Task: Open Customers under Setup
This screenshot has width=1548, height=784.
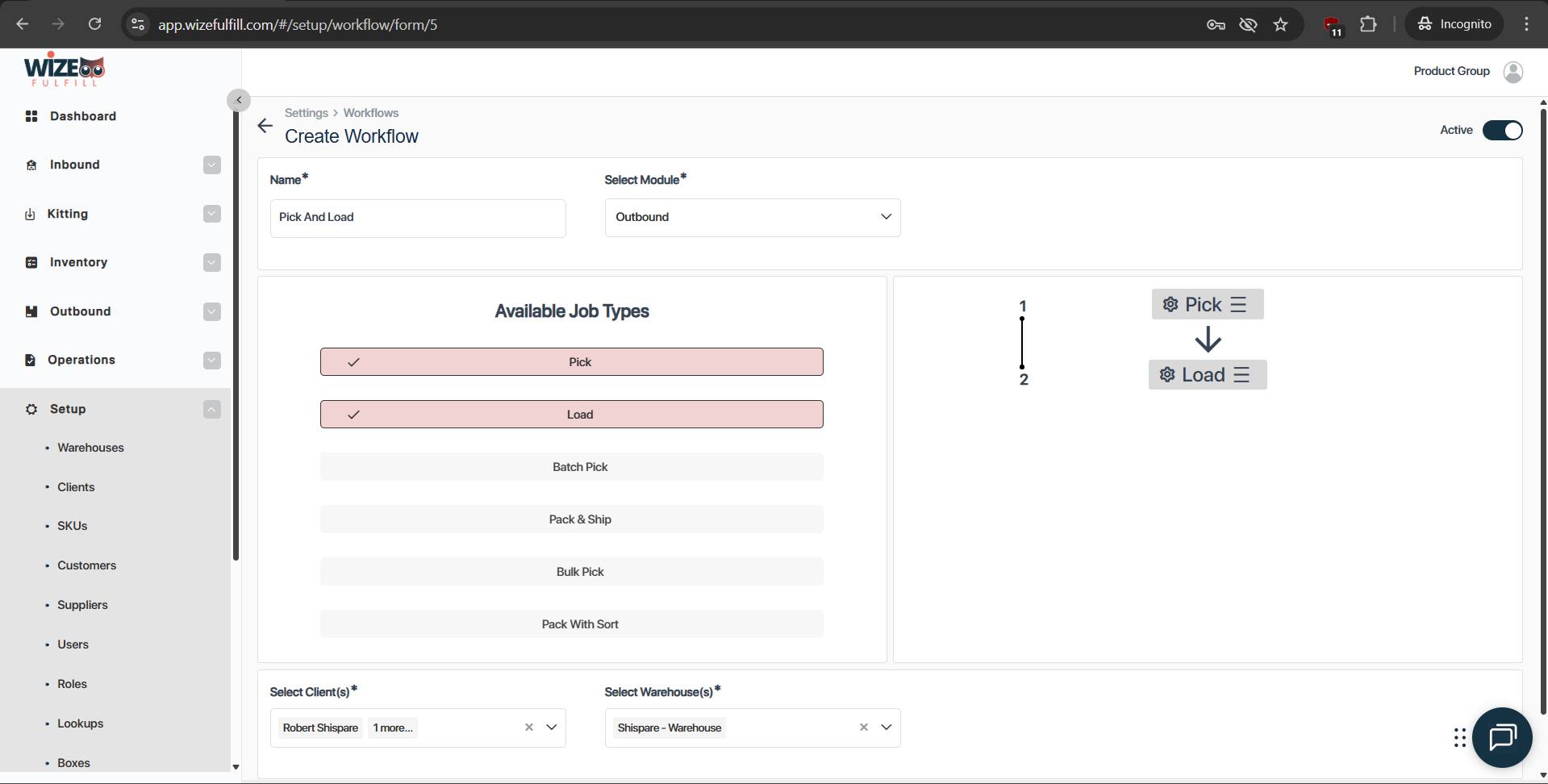Action: coord(86,565)
